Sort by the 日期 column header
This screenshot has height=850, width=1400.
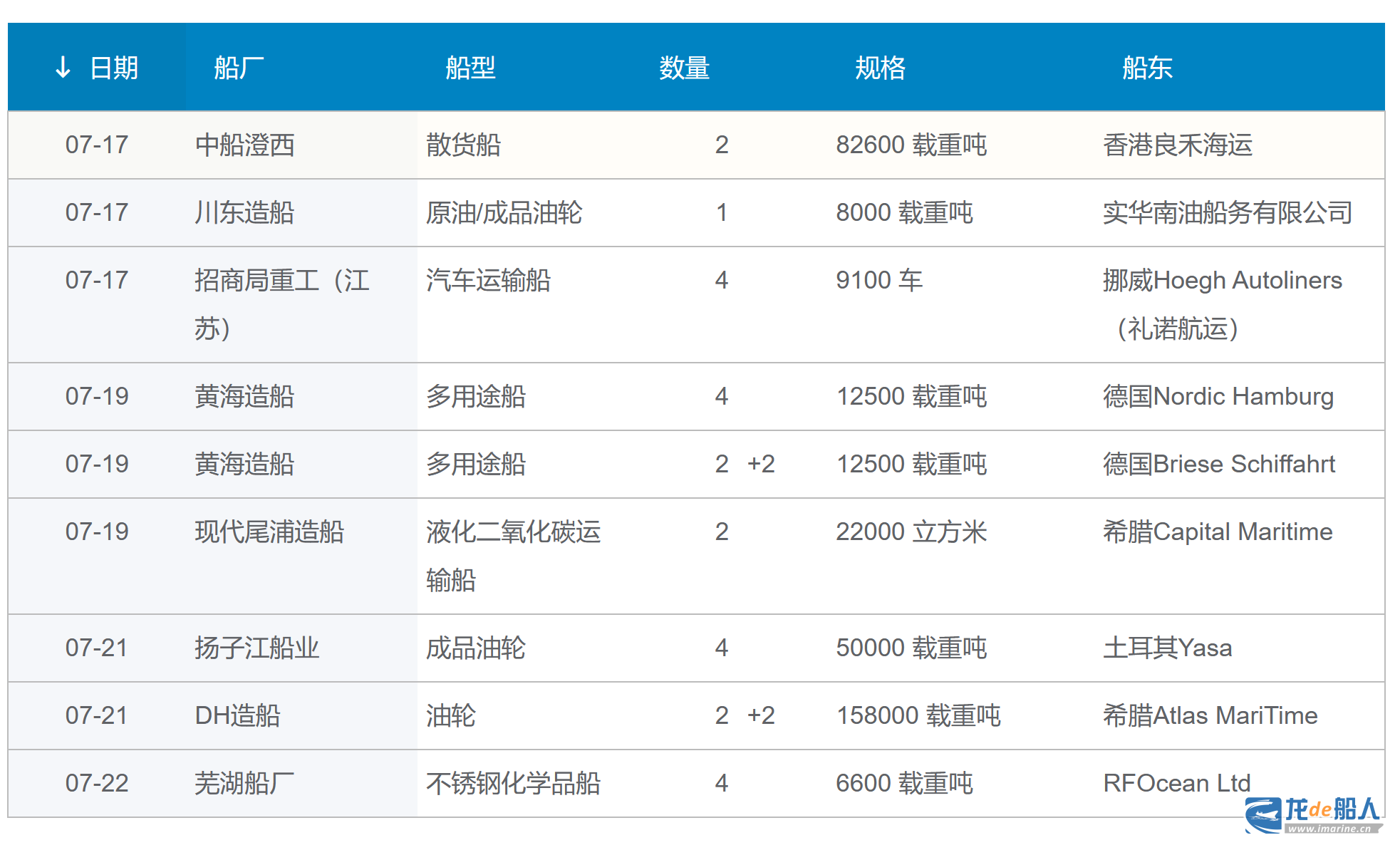[114, 68]
